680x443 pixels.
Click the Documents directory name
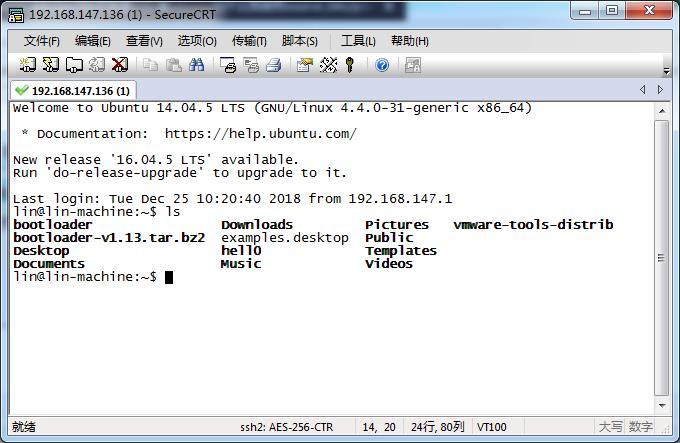point(49,264)
